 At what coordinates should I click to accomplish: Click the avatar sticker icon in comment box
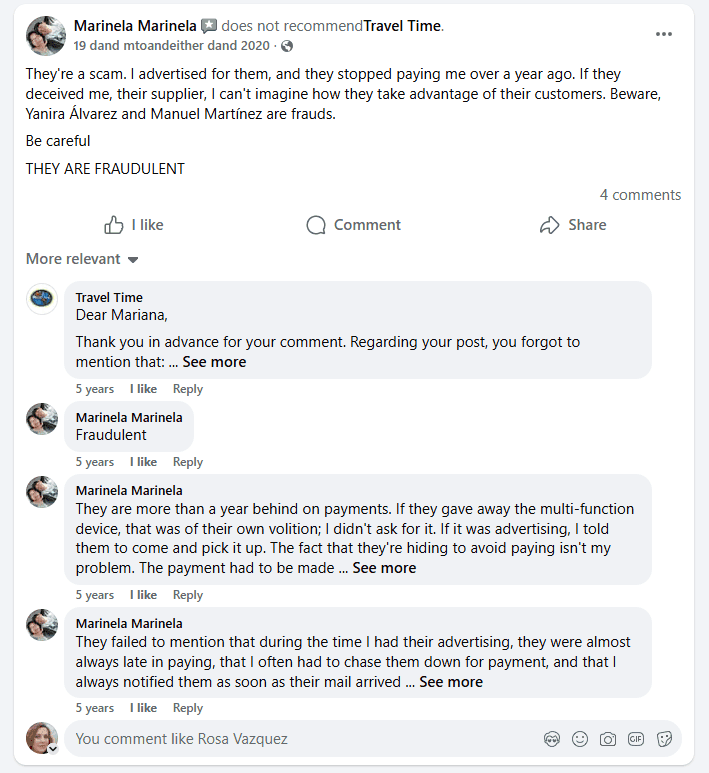(551, 739)
